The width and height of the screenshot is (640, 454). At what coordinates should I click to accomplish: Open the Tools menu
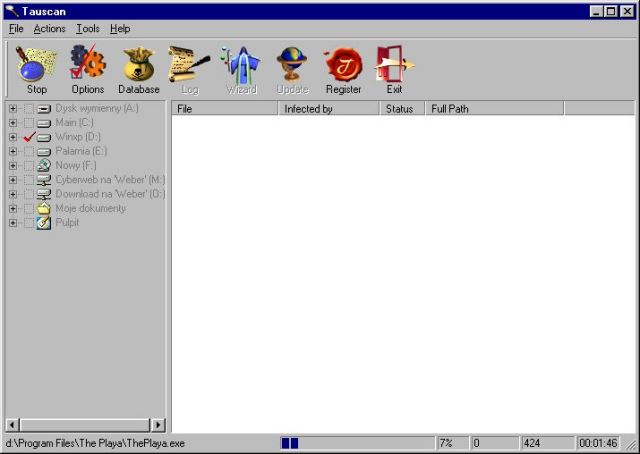click(88, 29)
